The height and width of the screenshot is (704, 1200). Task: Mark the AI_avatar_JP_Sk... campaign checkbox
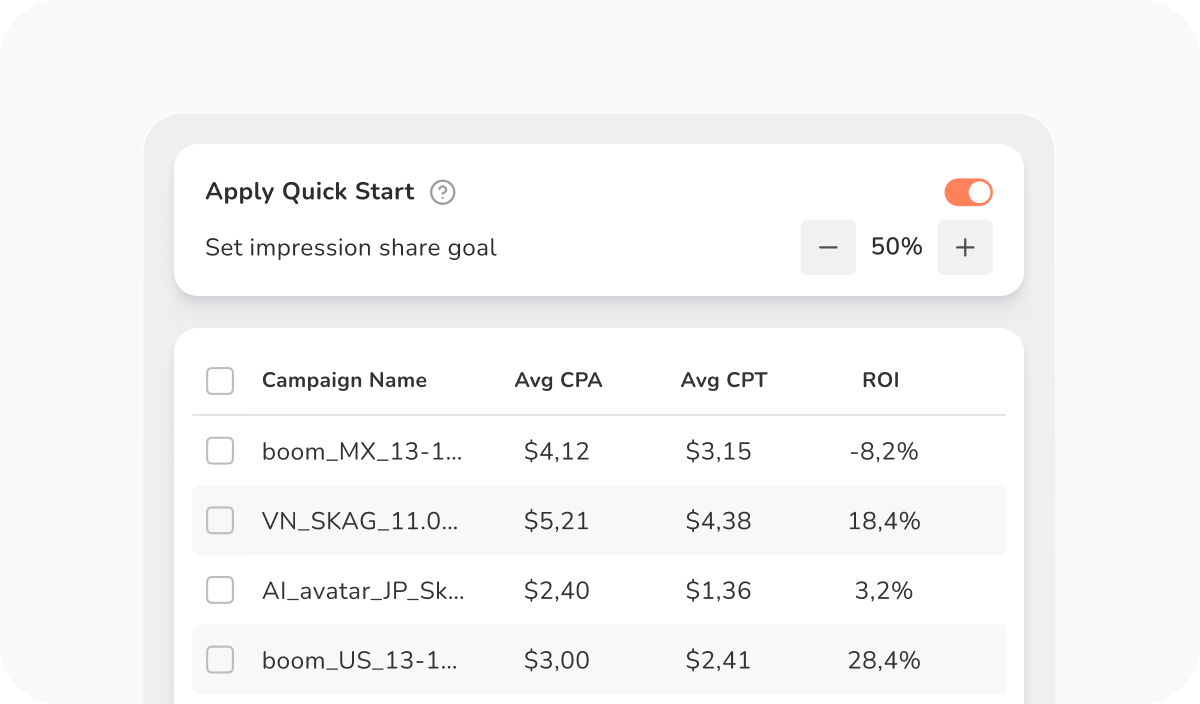pos(220,590)
